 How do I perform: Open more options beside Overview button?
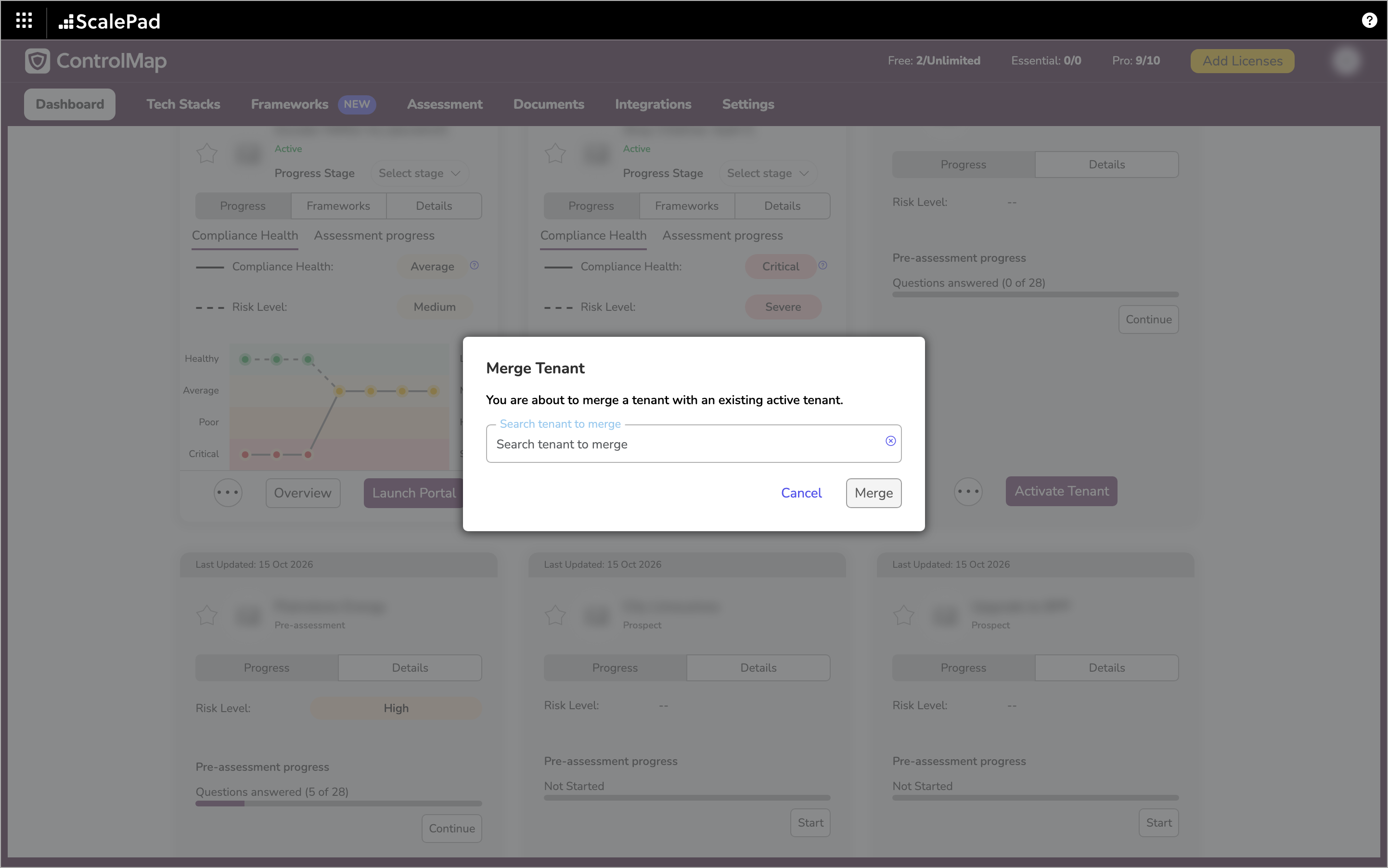pyautogui.click(x=228, y=493)
